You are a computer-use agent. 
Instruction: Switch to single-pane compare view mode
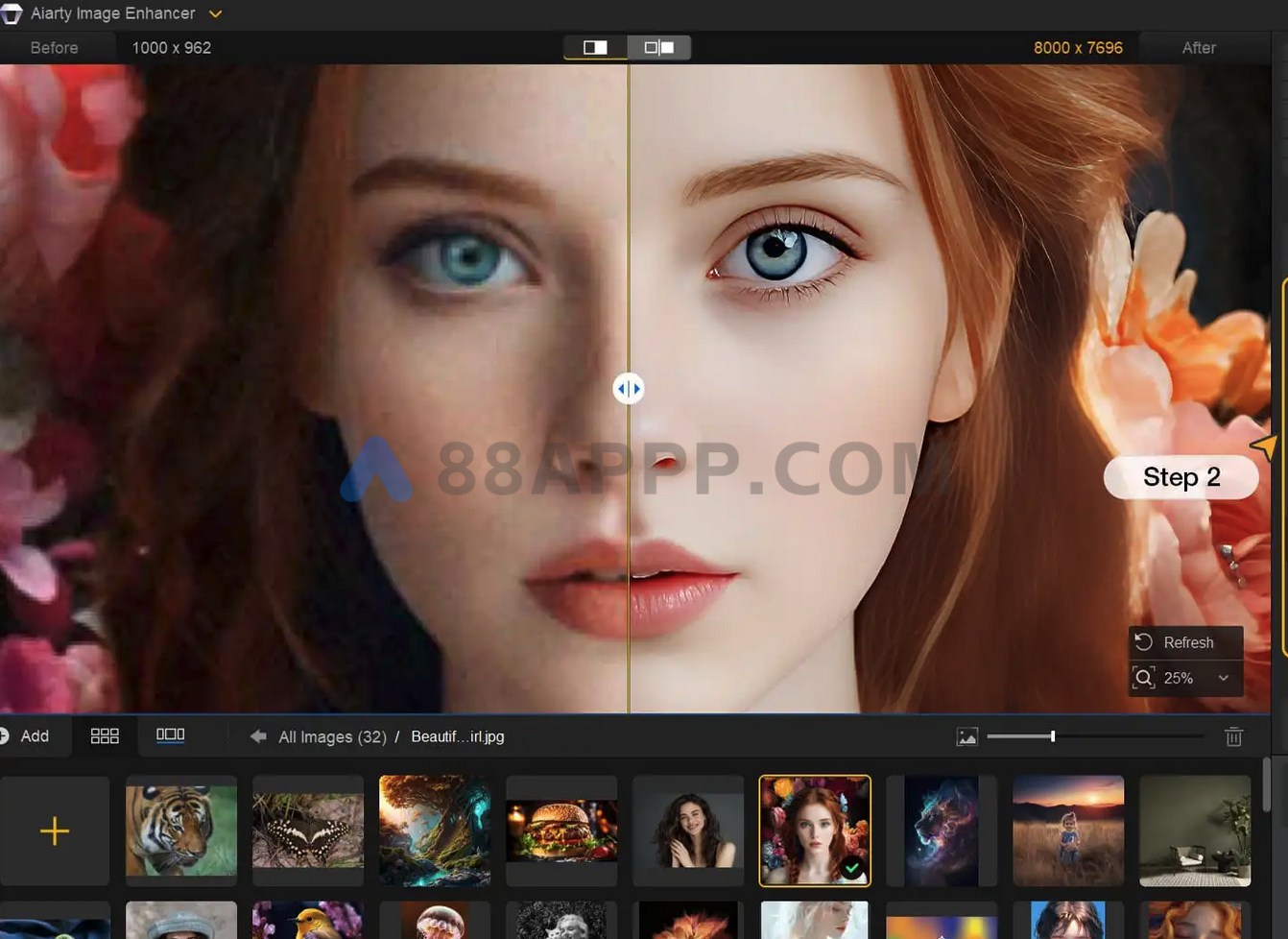[595, 47]
